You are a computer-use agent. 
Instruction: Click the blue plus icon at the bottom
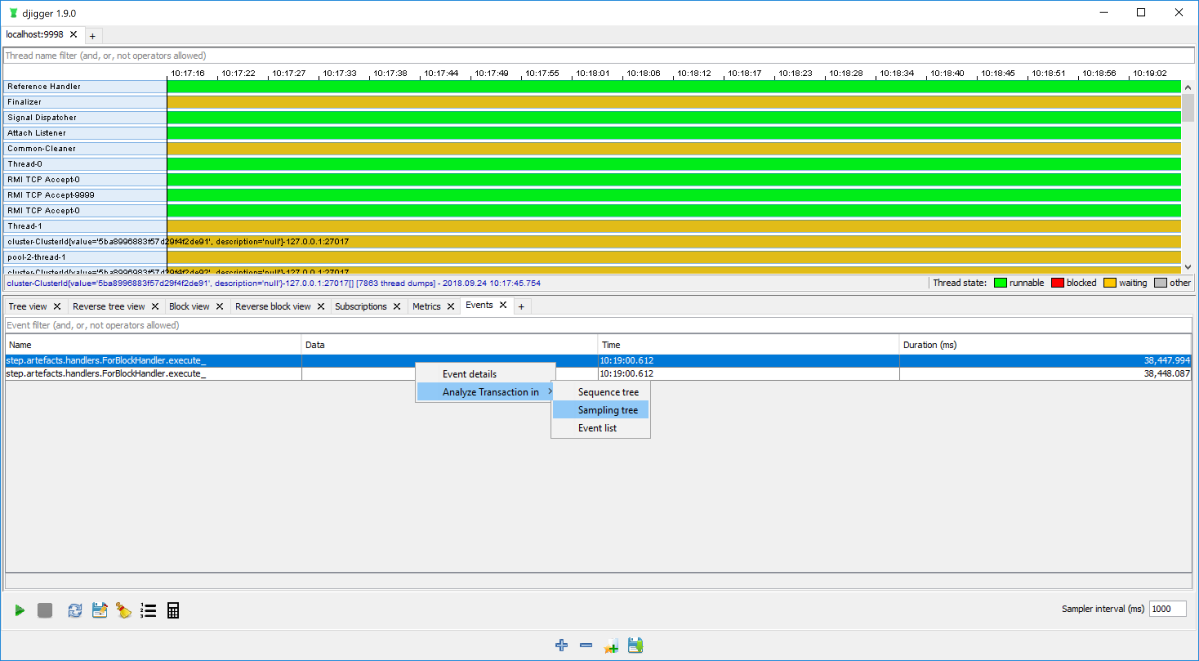tap(561, 646)
